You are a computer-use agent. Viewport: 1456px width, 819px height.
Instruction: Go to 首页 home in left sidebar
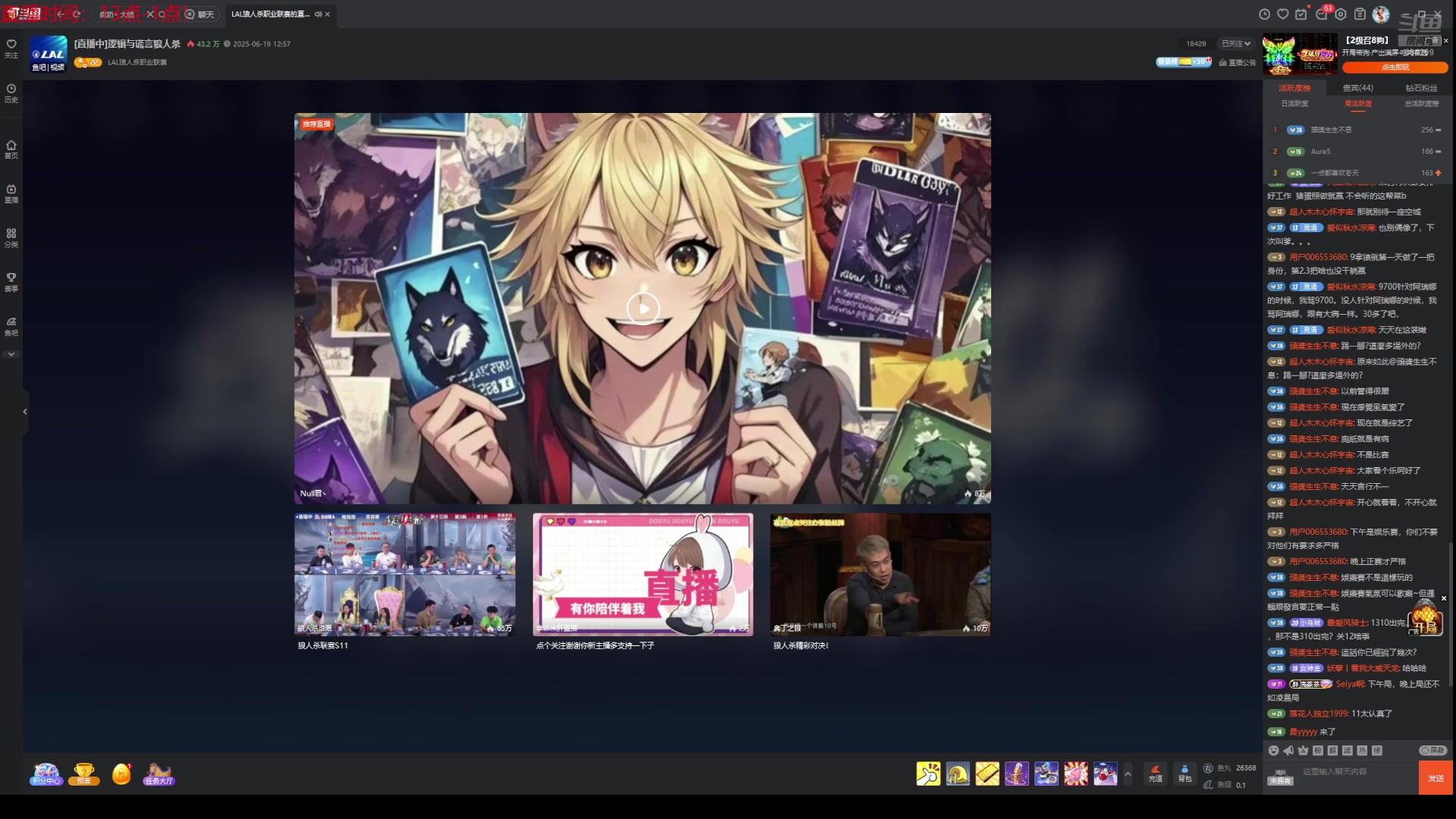(11, 149)
